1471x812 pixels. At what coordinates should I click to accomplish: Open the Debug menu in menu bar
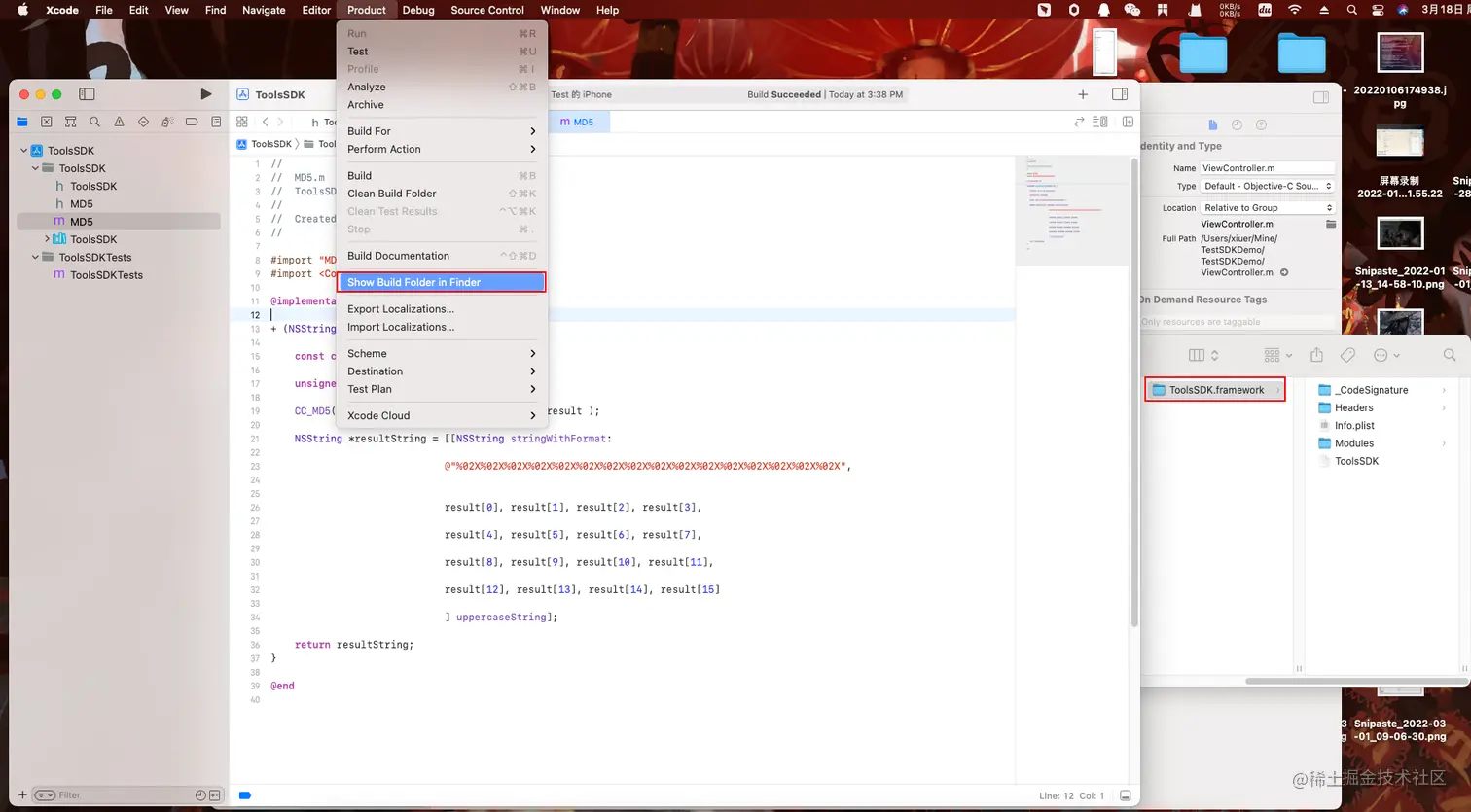click(x=418, y=10)
